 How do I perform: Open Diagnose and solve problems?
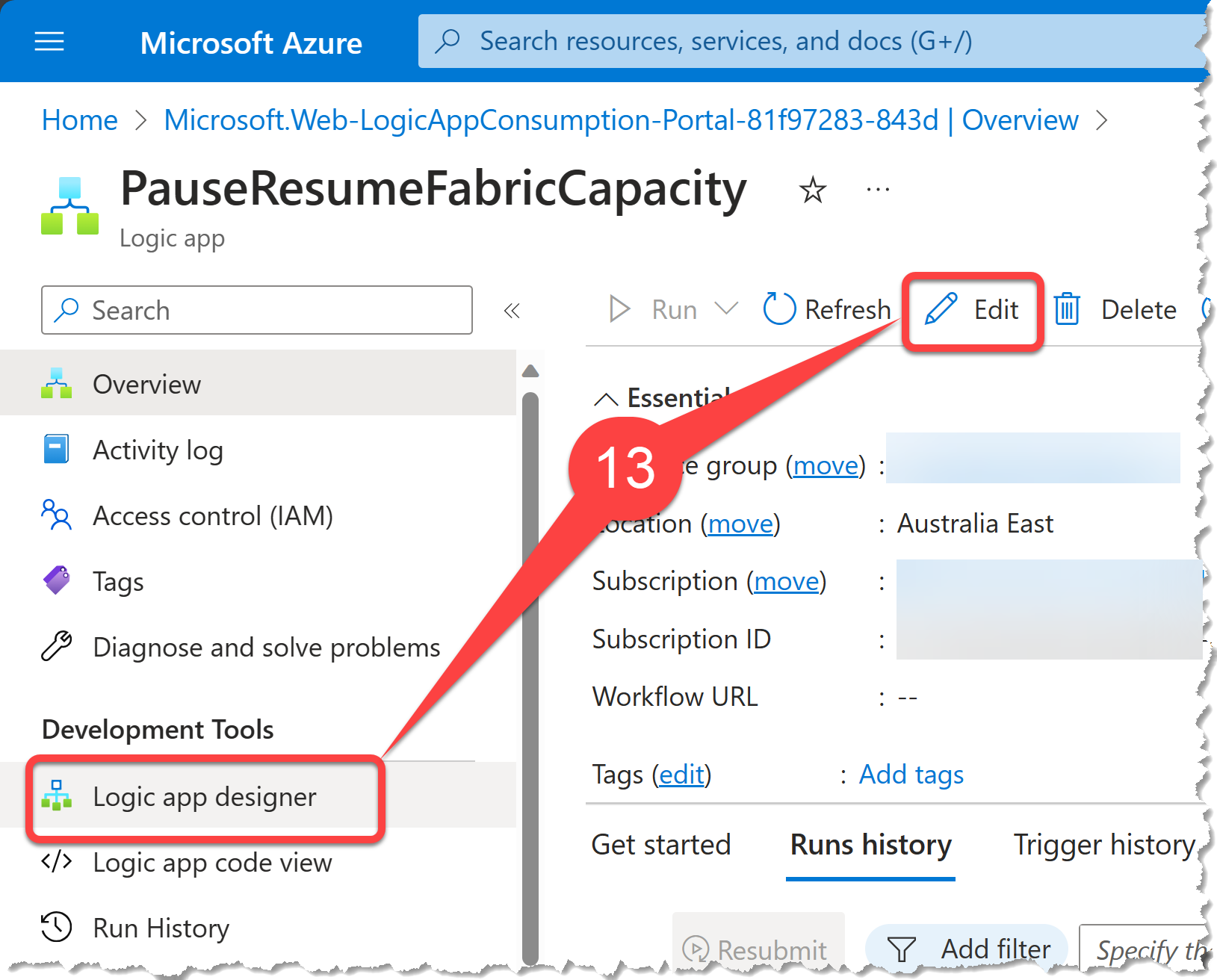(258, 647)
